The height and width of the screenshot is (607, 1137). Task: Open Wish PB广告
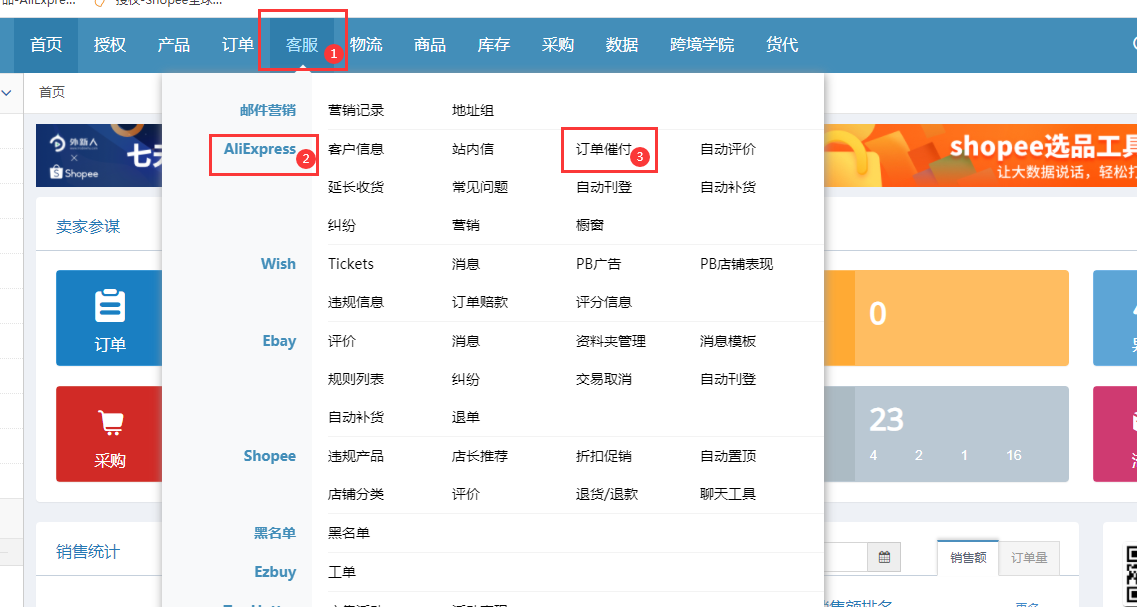tap(598, 264)
